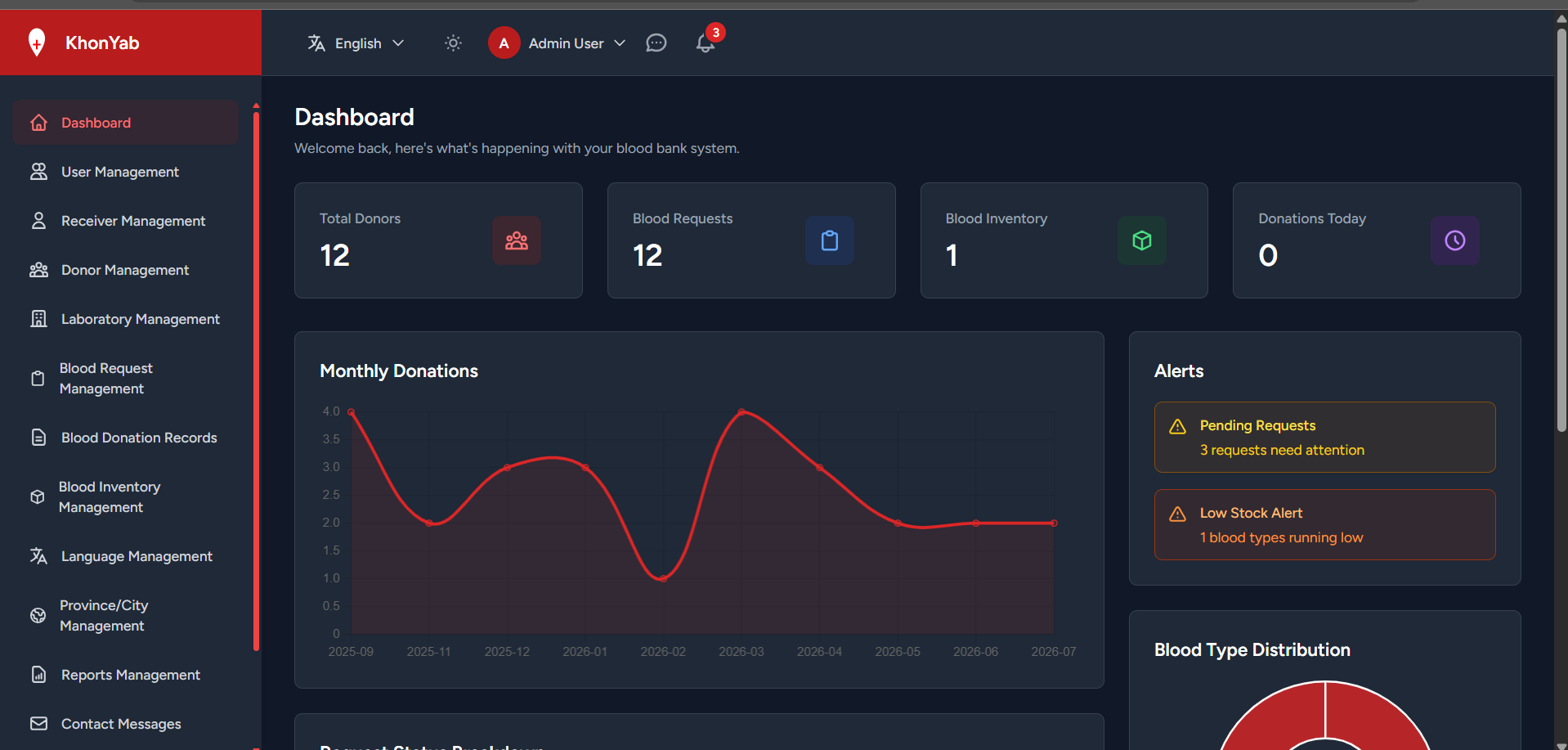The height and width of the screenshot is (750, 1568).
Task: Open the notifications bell icon
Action: point(705,43)
